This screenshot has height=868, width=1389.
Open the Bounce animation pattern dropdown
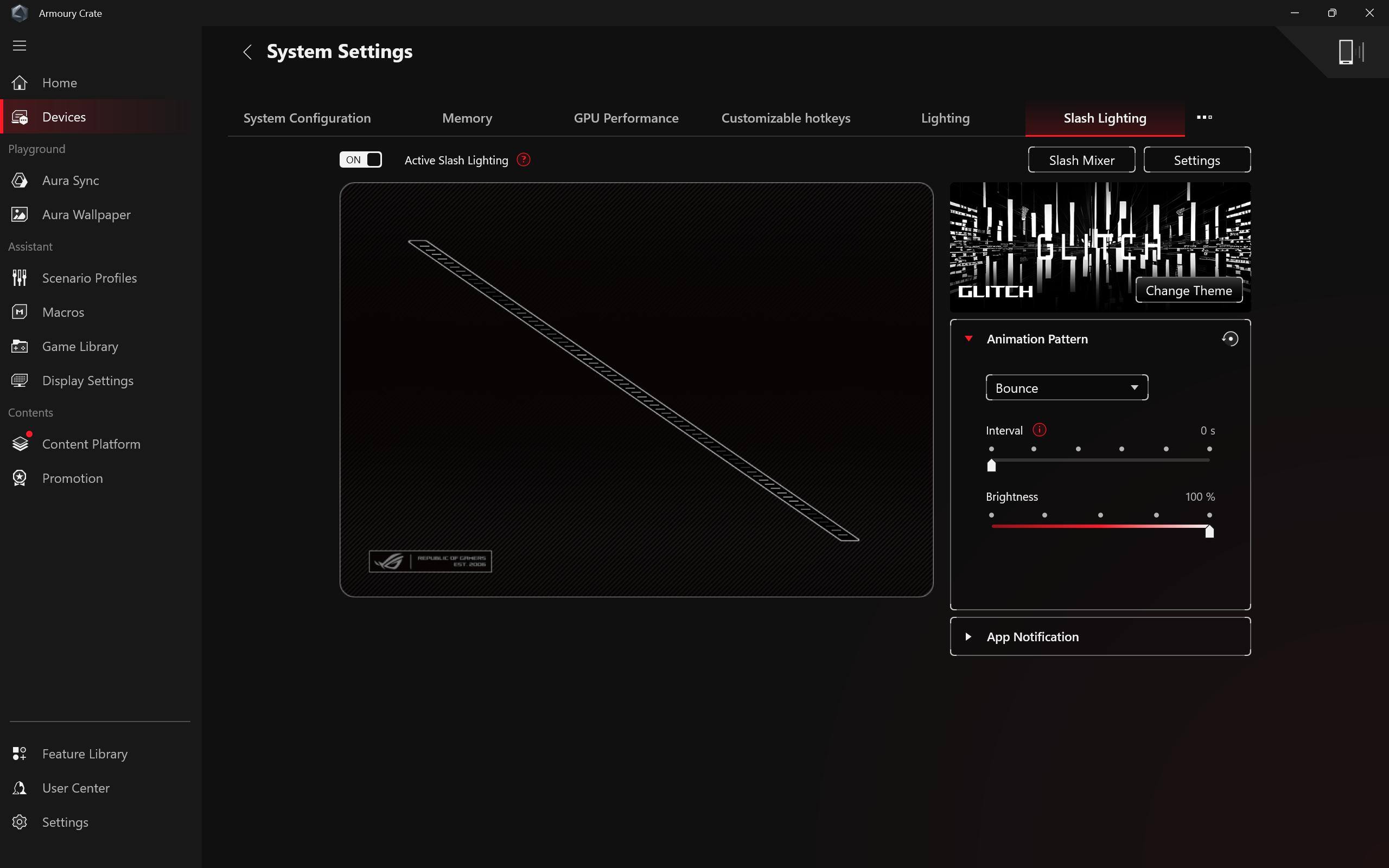pyautogui.click(x=1066, y=387)
